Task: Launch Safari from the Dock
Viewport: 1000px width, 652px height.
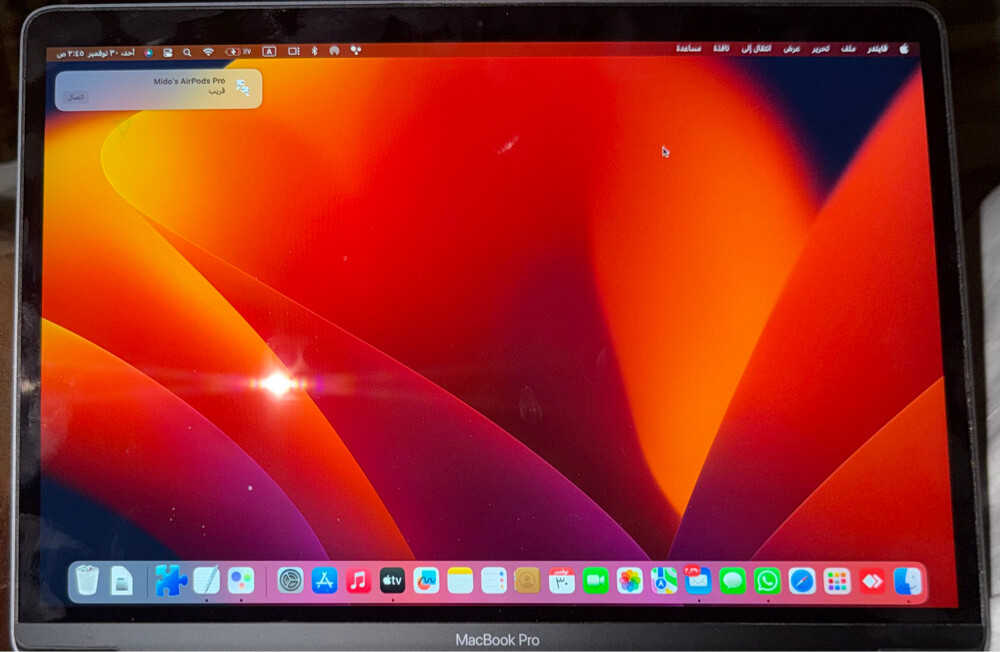Action: tap(802, 581)
